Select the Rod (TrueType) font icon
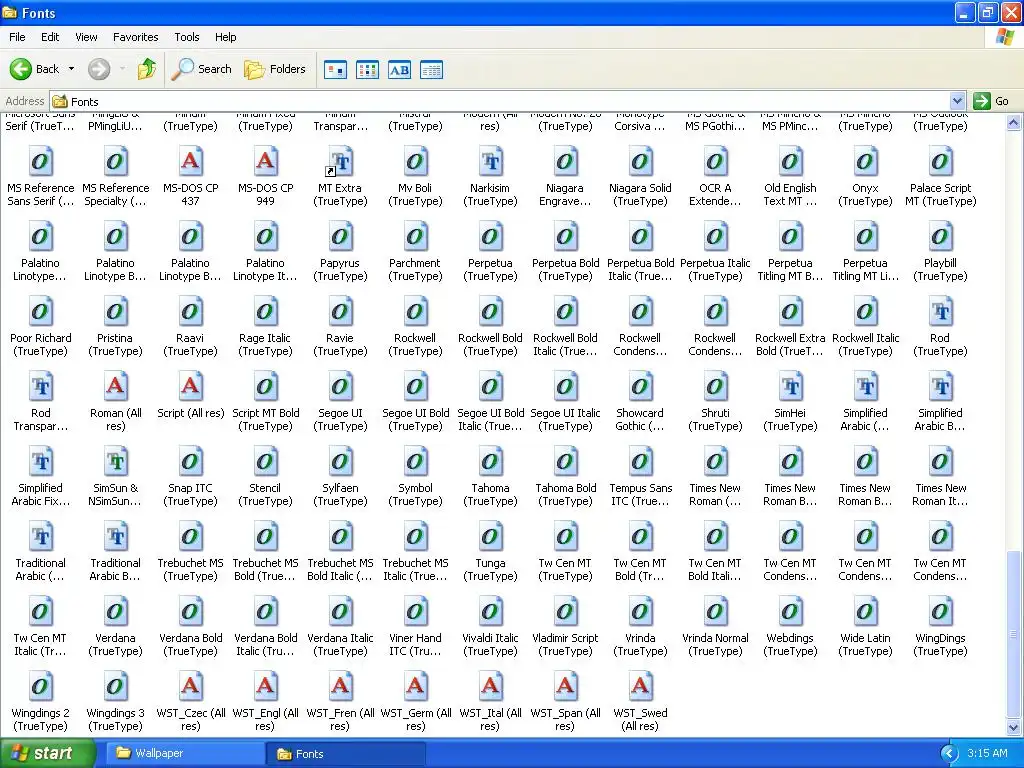Viewport: 1024px width, 768px height. click(940, 312)
